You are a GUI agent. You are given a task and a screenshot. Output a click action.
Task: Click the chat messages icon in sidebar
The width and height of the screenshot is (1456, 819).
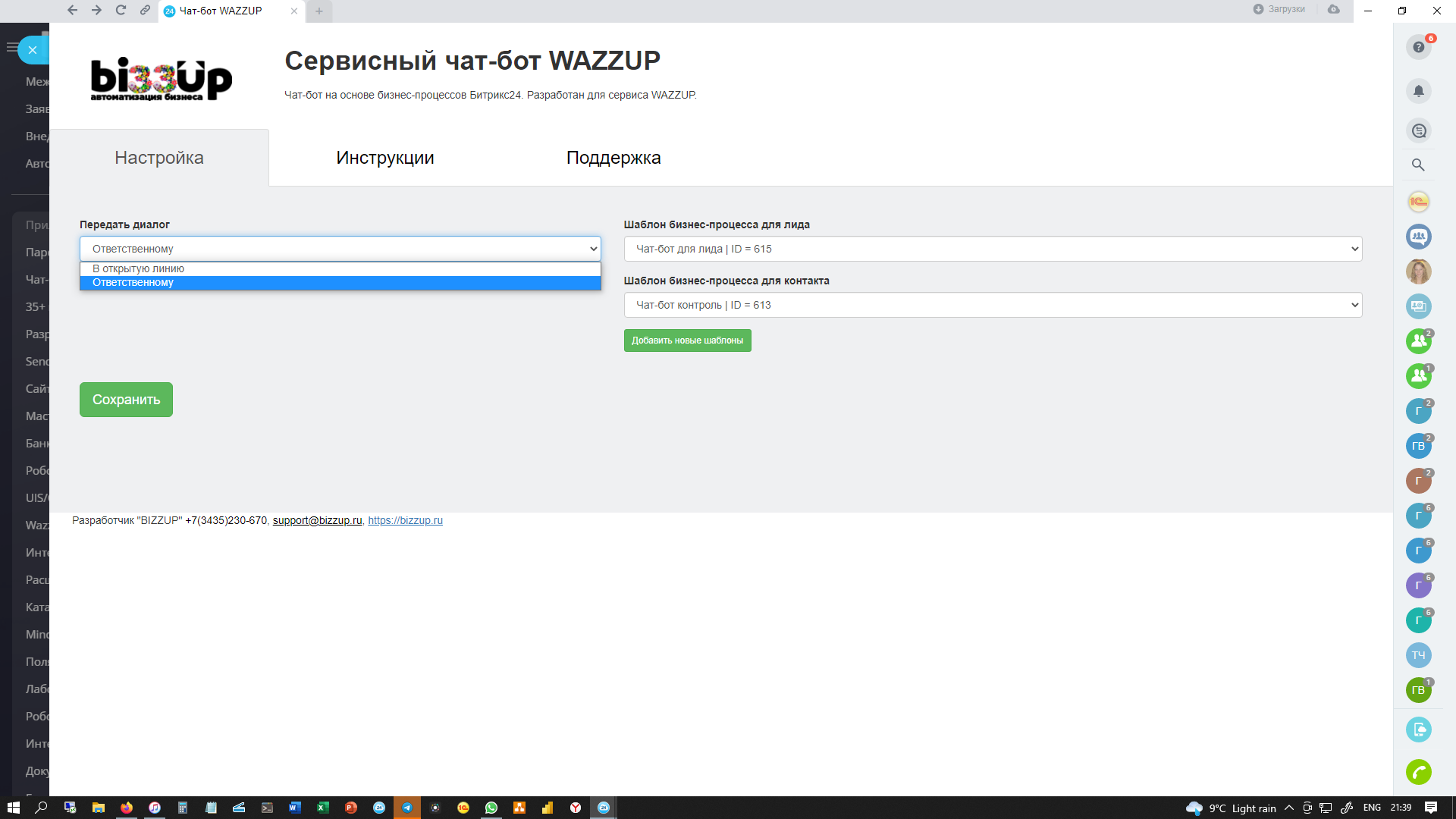(x=1418, y=130)
